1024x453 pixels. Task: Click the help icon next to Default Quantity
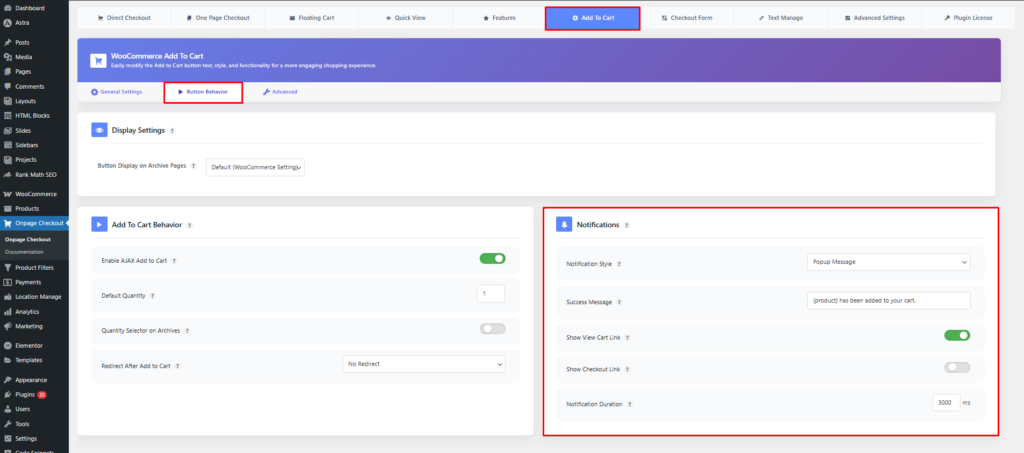[x=152, y=295]
